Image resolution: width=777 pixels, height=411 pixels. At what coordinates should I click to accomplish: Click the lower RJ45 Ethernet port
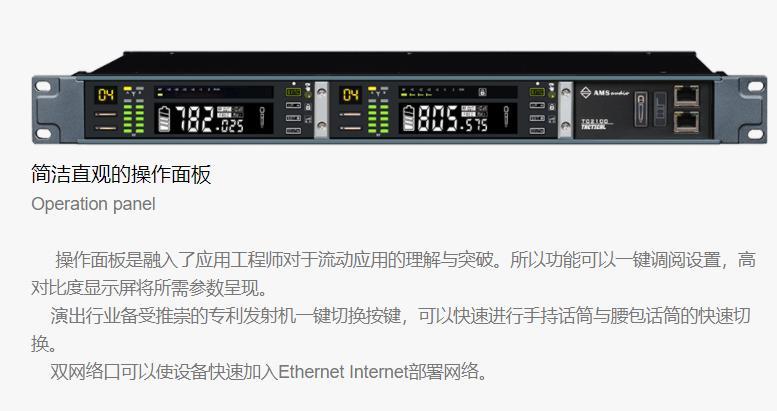687,122
